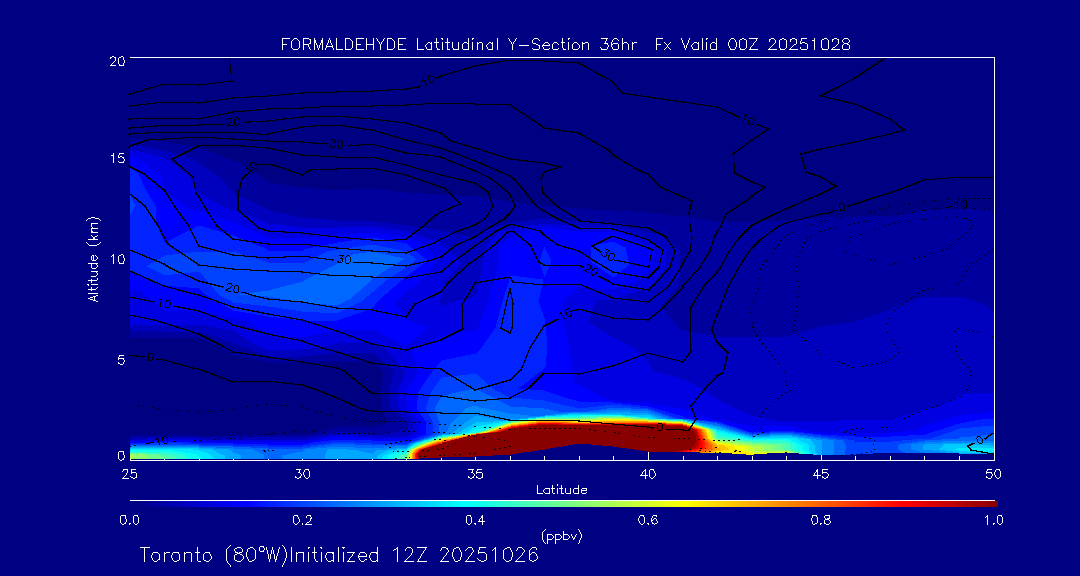Click the '(ppbv)' units label under colorbar
The image size is (1080, 576).
click(563, 535)
